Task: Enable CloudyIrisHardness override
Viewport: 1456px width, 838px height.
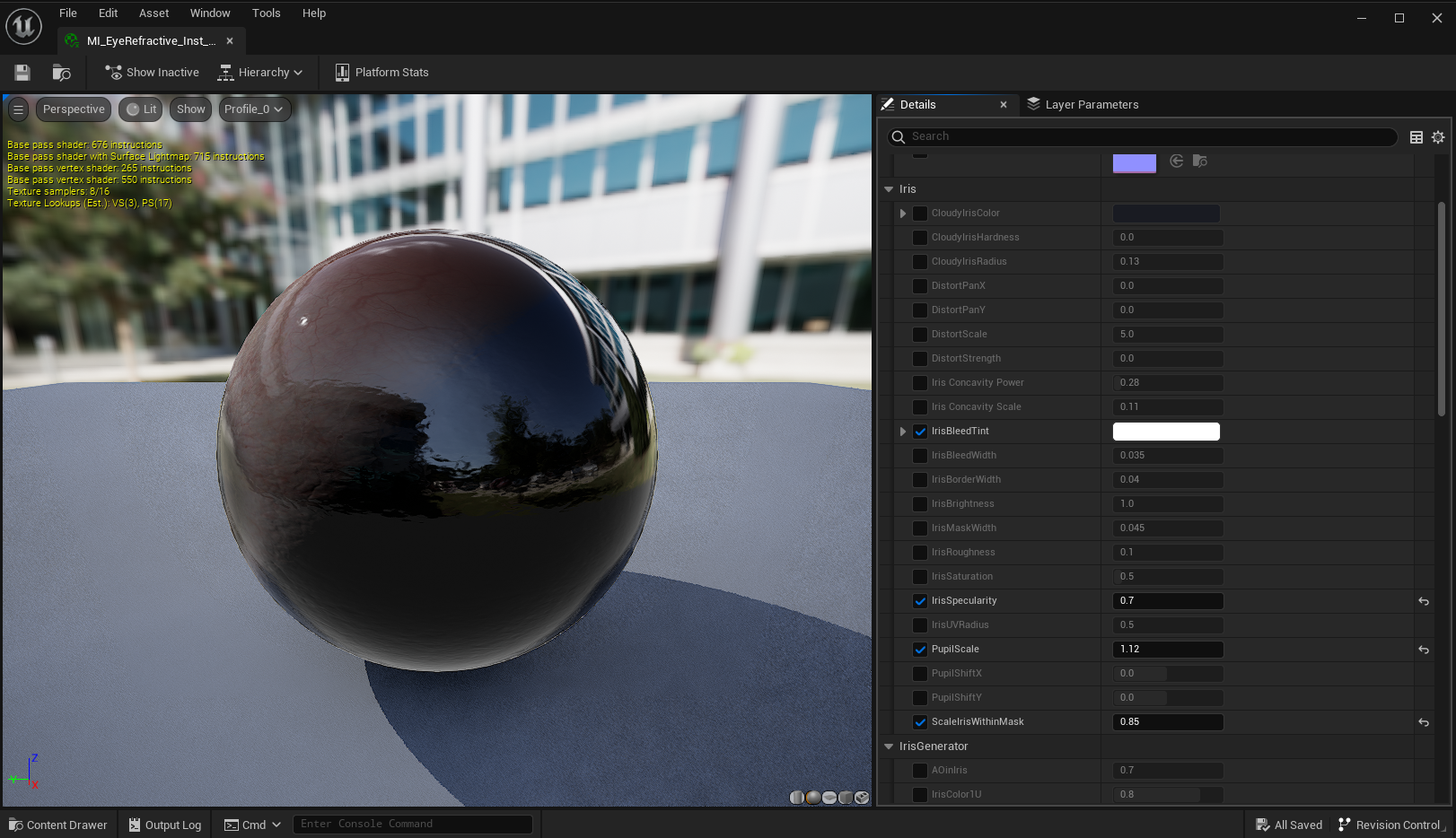Action: [920, 238]
